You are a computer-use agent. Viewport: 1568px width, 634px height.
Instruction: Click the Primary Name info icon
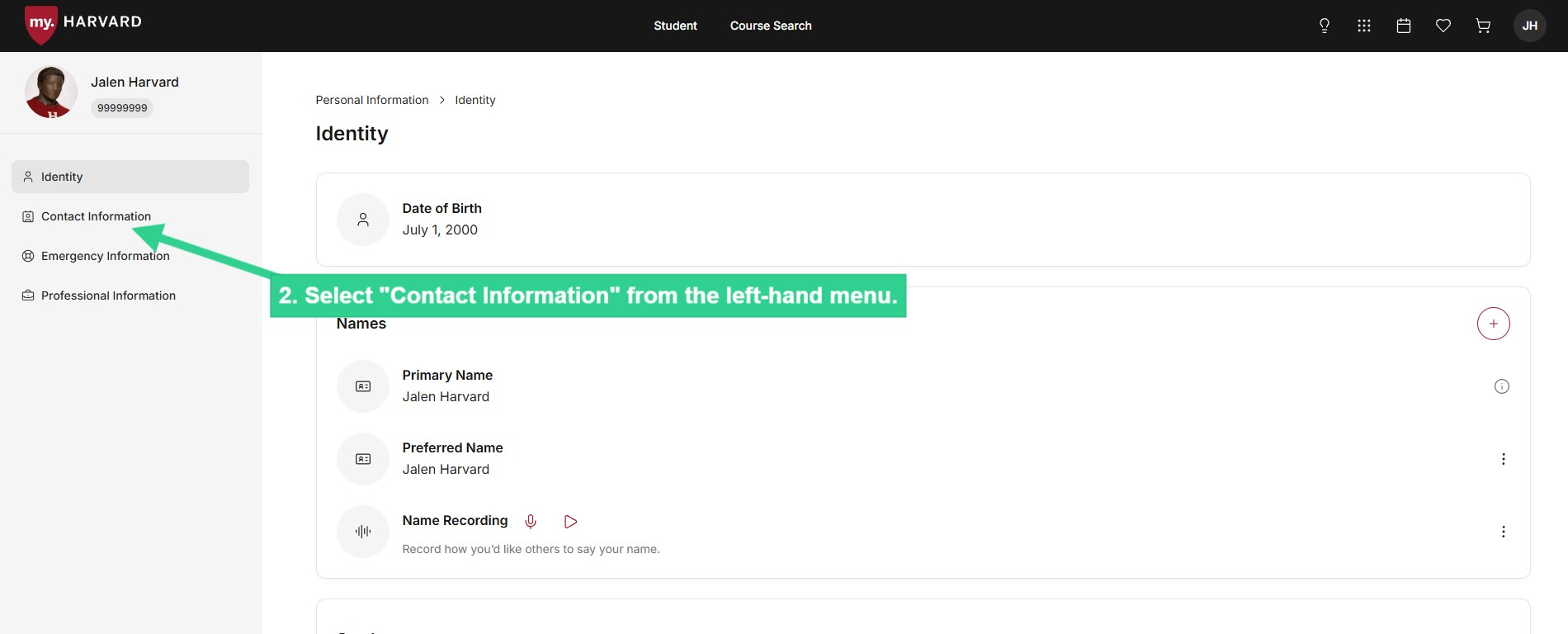pos(1502,386)
